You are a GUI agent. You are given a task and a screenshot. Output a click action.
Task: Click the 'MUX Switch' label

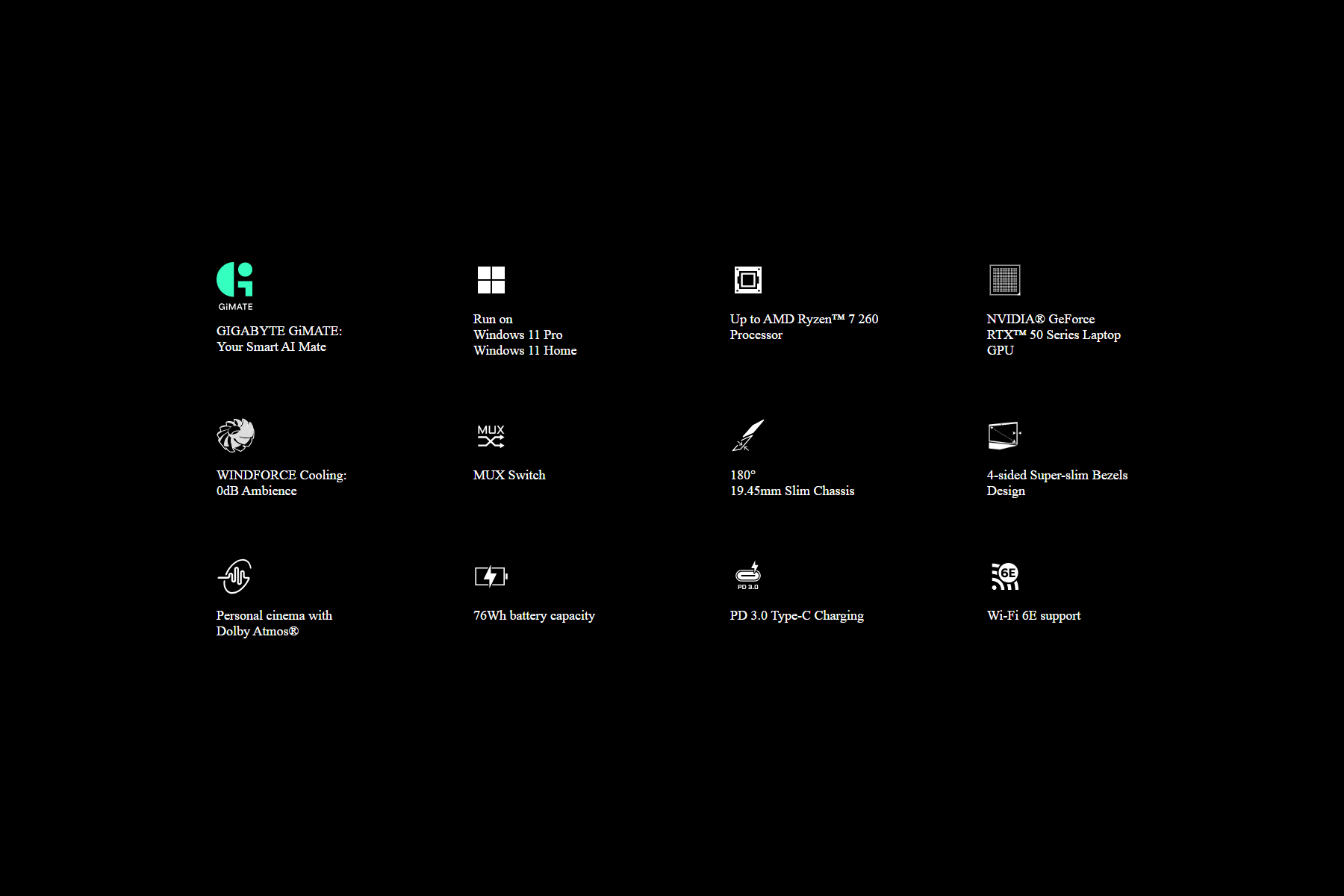pos(509,475)
